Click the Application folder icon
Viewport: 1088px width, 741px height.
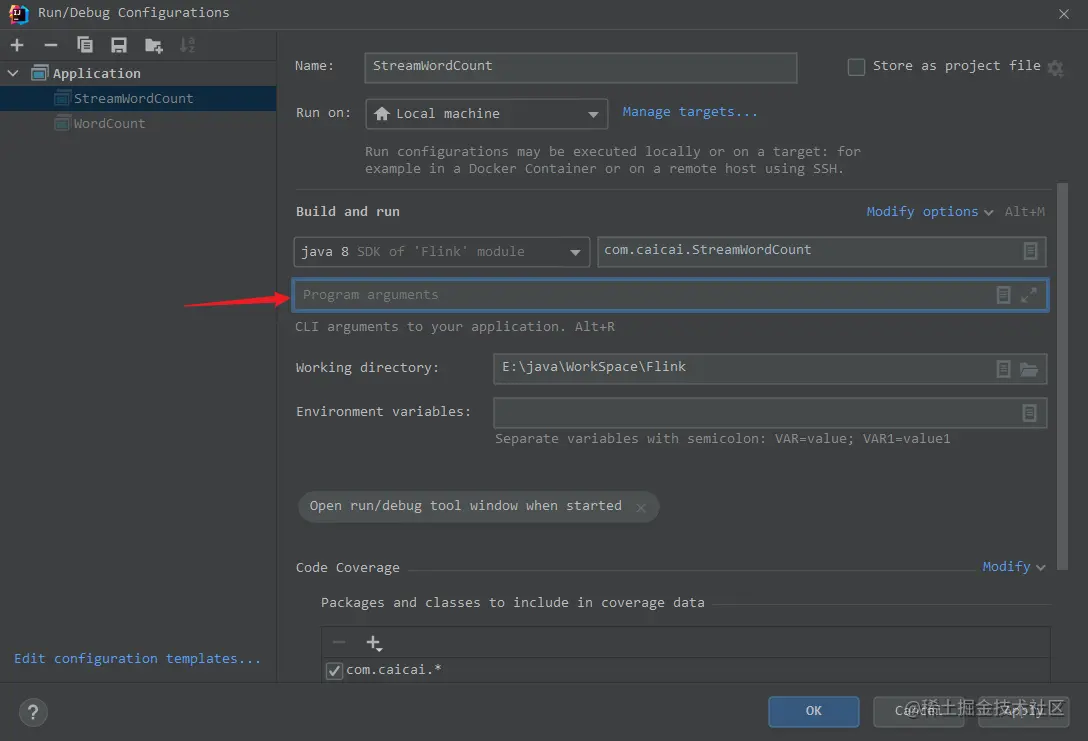pyautogui.click(x=40, y=73)
